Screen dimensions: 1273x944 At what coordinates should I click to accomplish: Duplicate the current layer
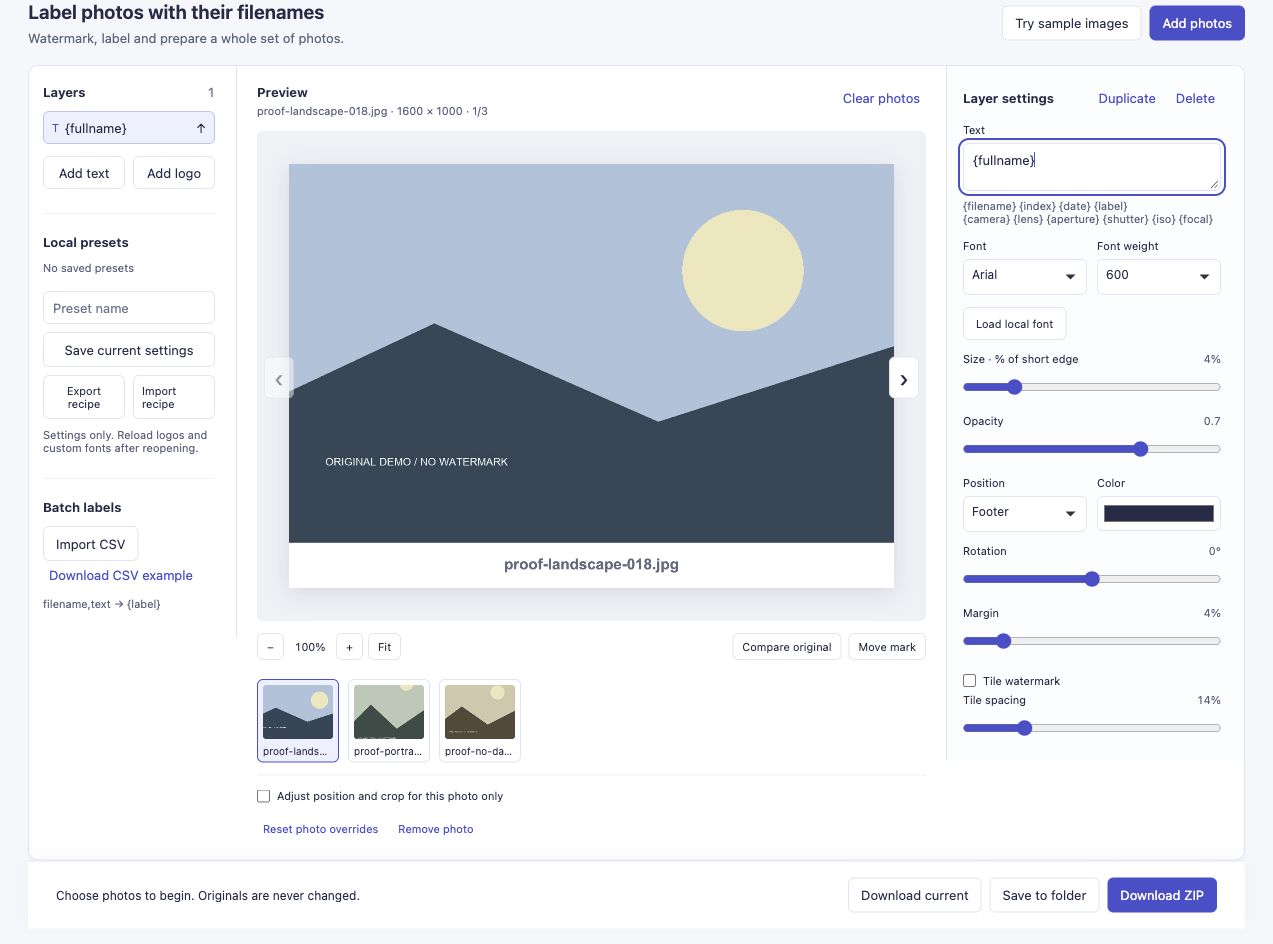point(1127,98)
